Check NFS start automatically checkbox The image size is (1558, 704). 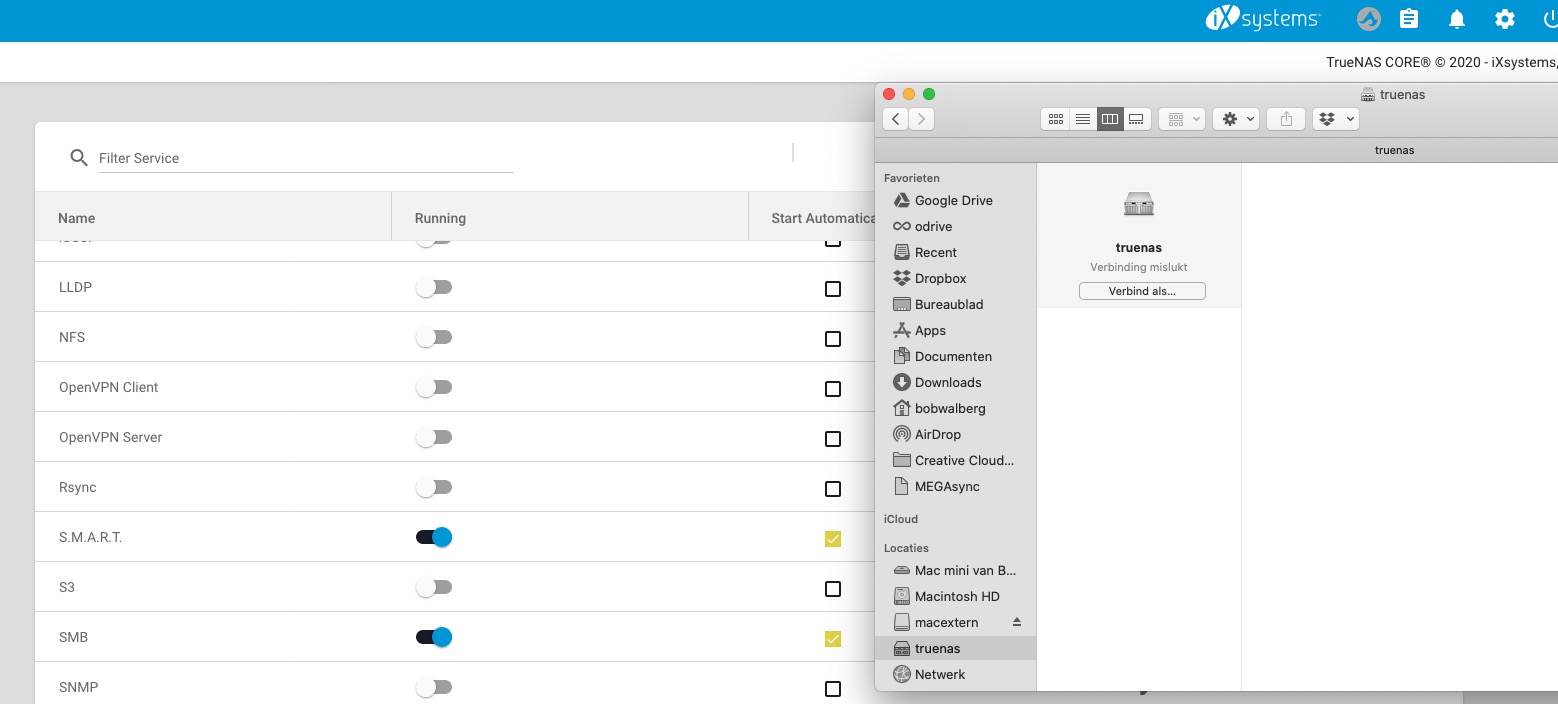coord(833,339)
